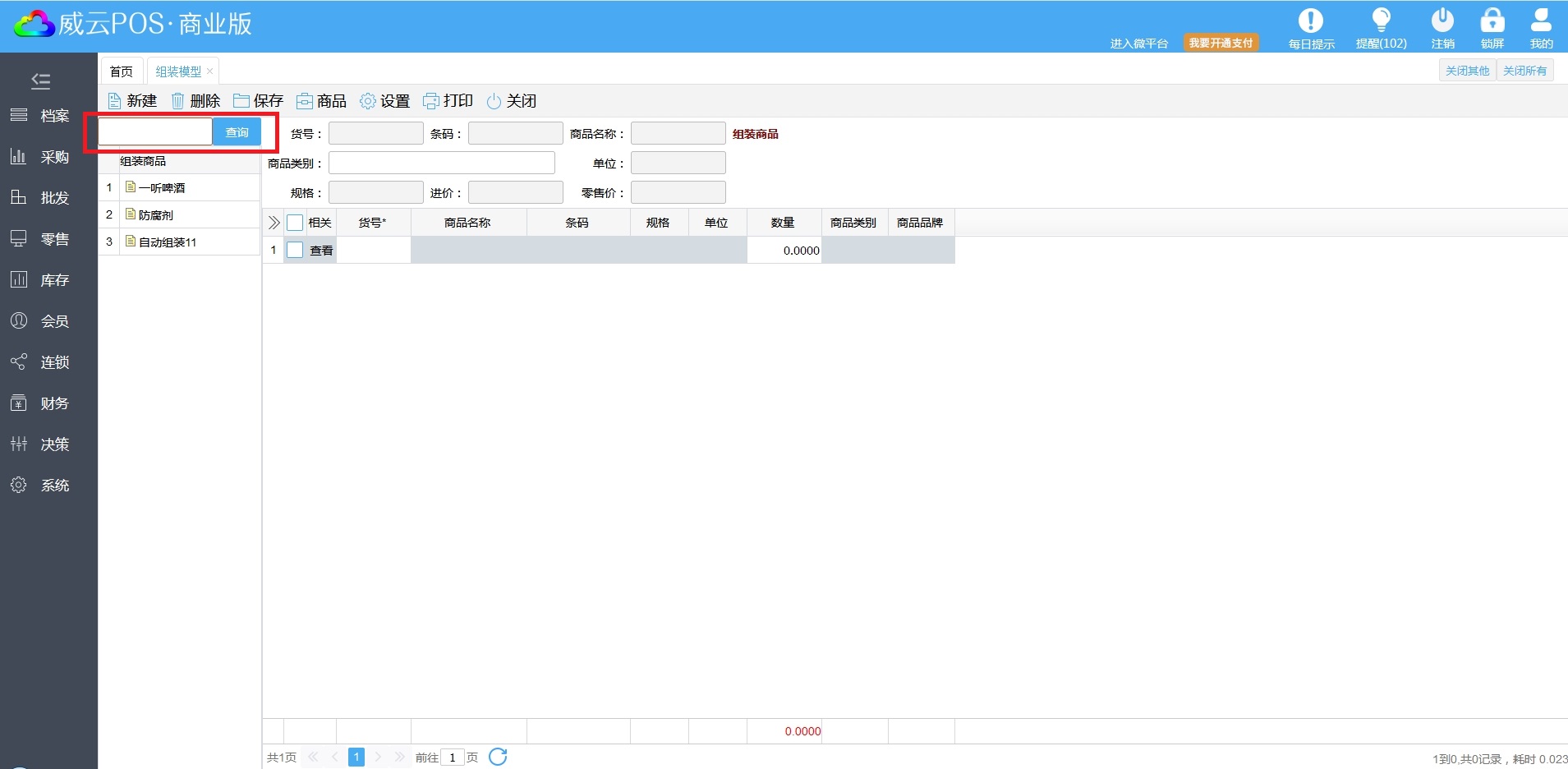The height and width of the screenshot is (769, 1568).
Task: Collapse the left sidebar menu icon
Action: [x=40, y=81]
